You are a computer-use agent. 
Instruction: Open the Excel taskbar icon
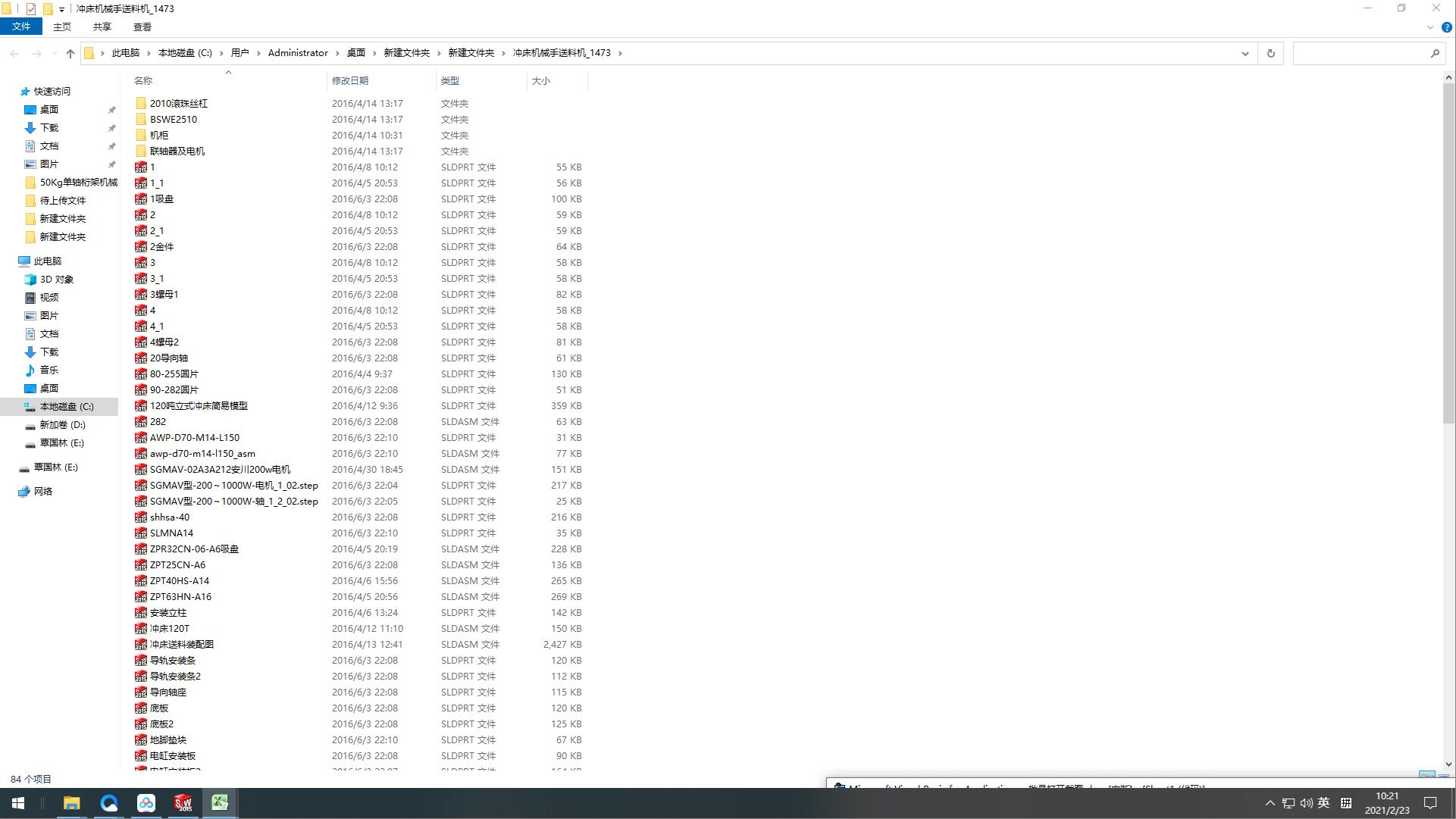tap(220, 803)
